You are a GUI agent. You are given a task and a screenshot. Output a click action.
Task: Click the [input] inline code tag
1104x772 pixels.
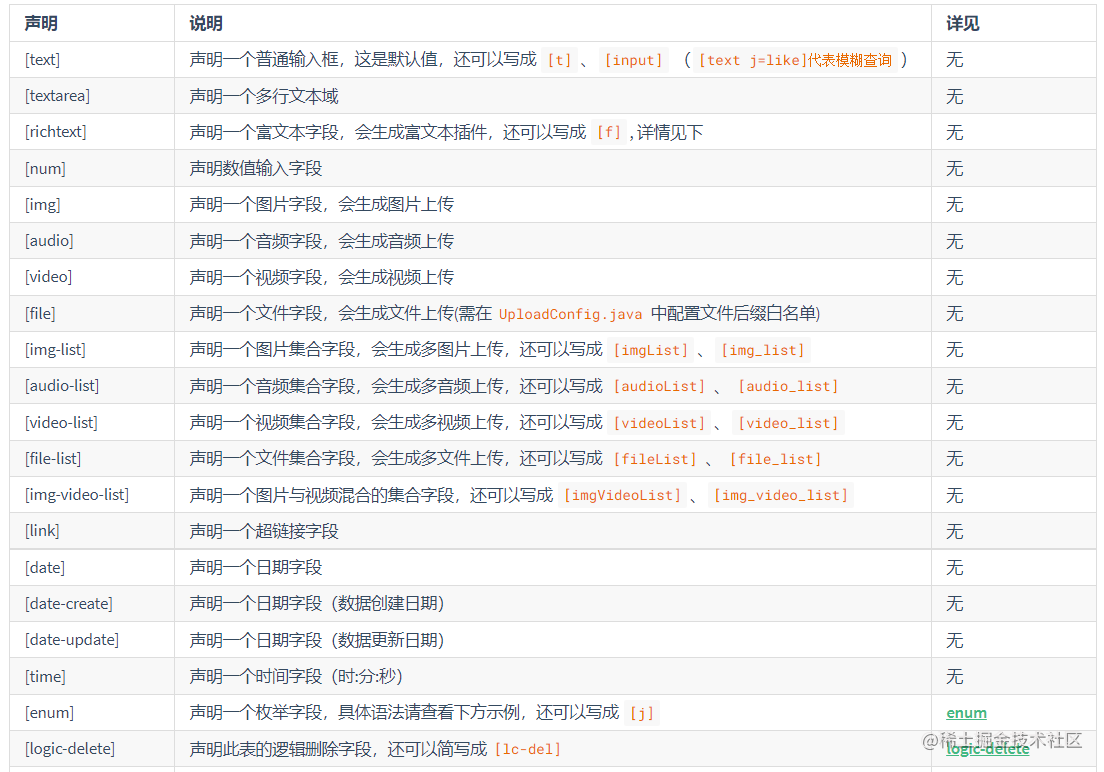coord(634,61)
